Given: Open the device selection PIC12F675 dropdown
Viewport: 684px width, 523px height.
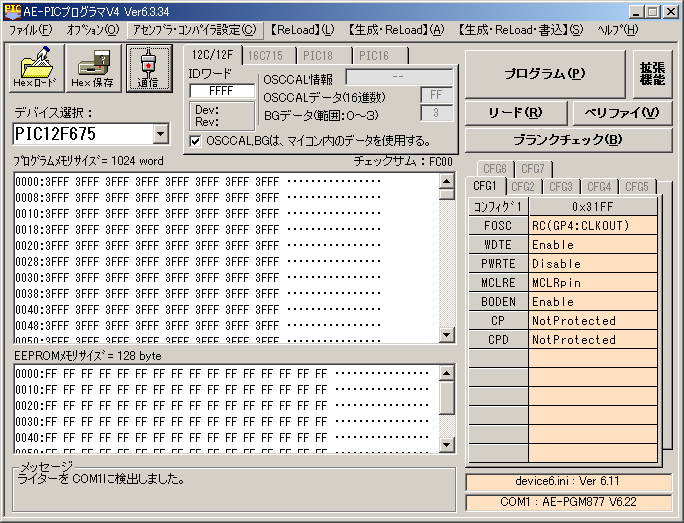Looking at the screenshot, I should (x=161, y=134).
